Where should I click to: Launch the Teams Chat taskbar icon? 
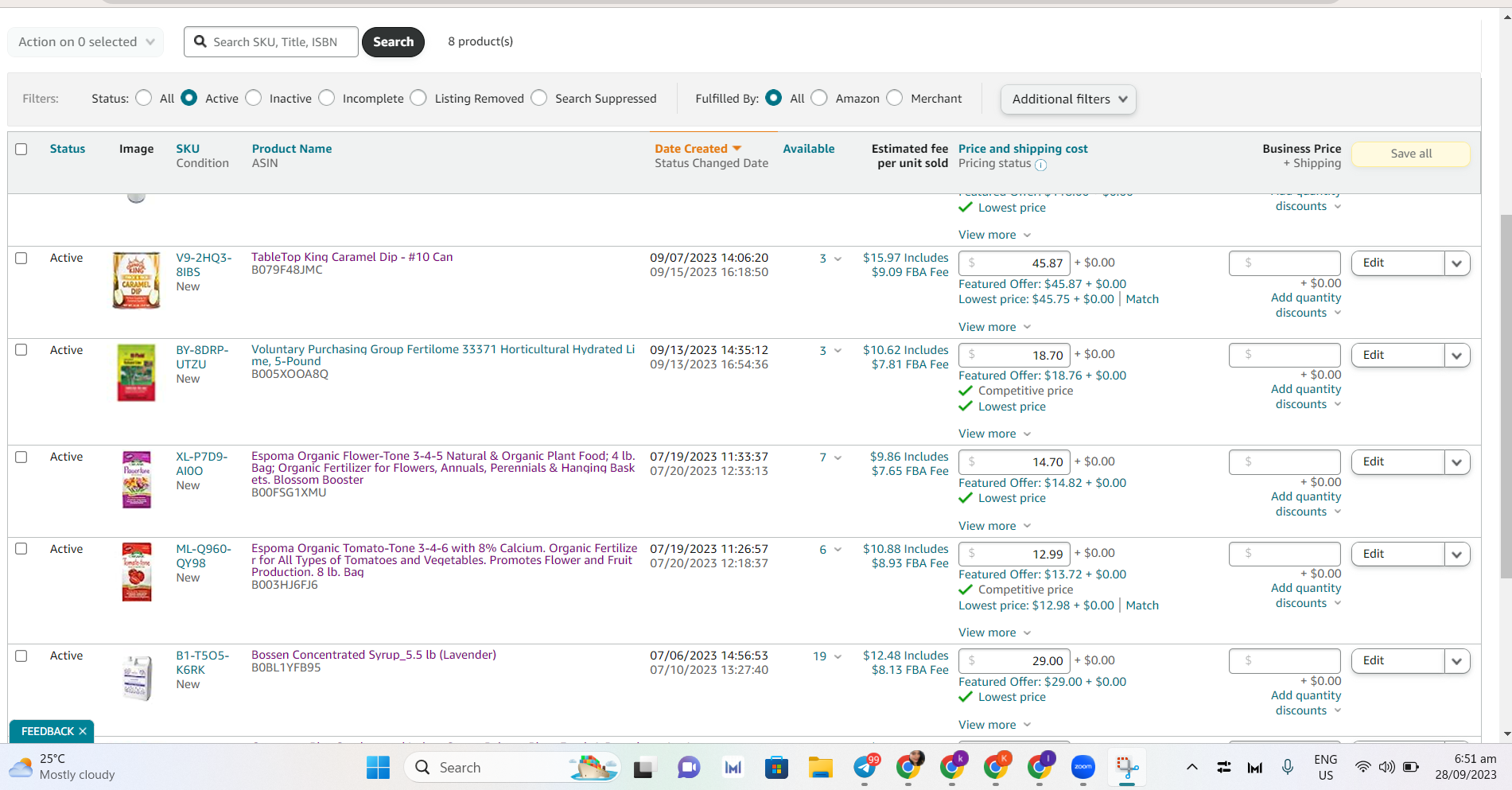click(x=688, y=767)
